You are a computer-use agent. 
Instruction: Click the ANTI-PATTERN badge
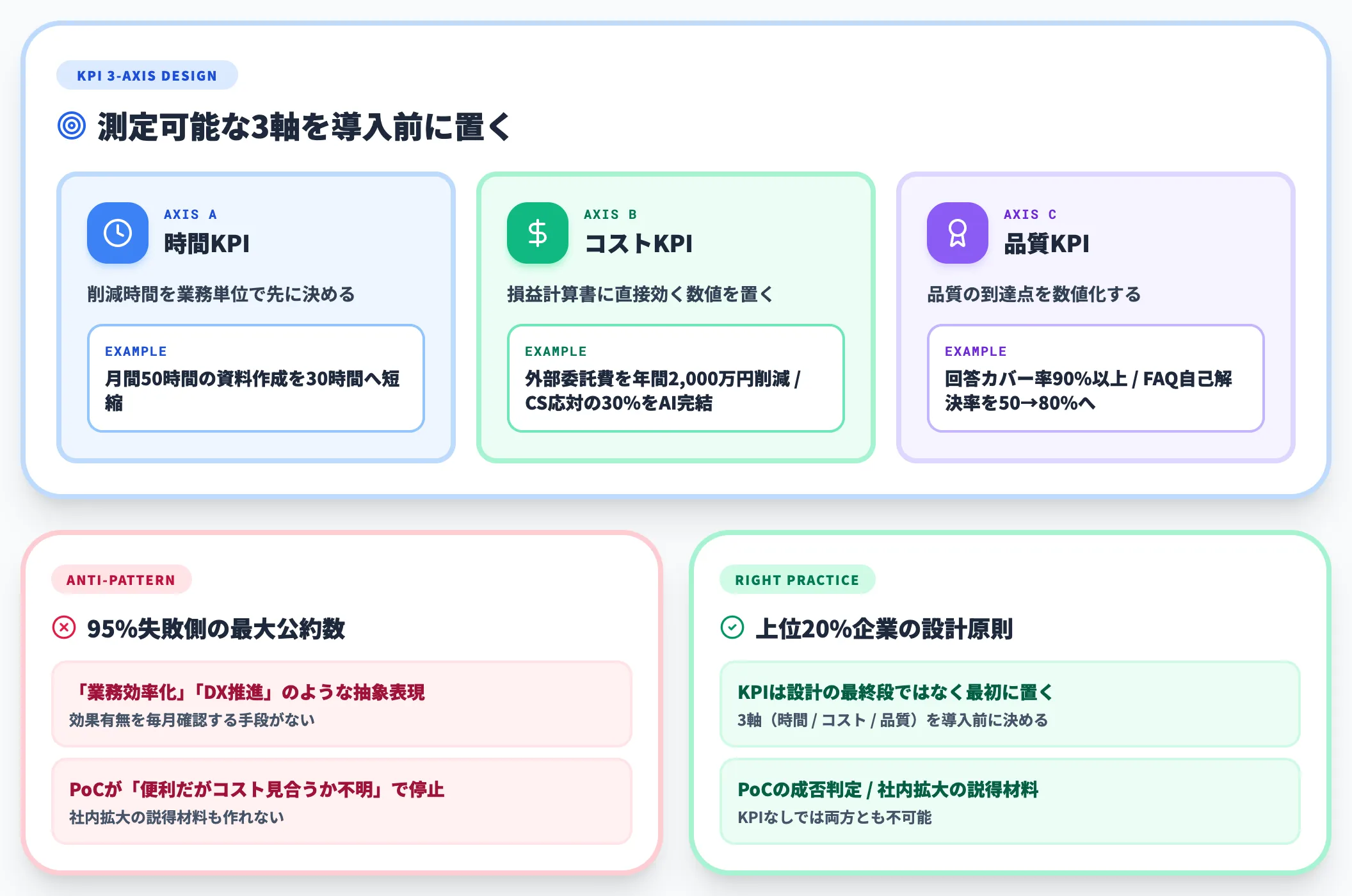121,580
